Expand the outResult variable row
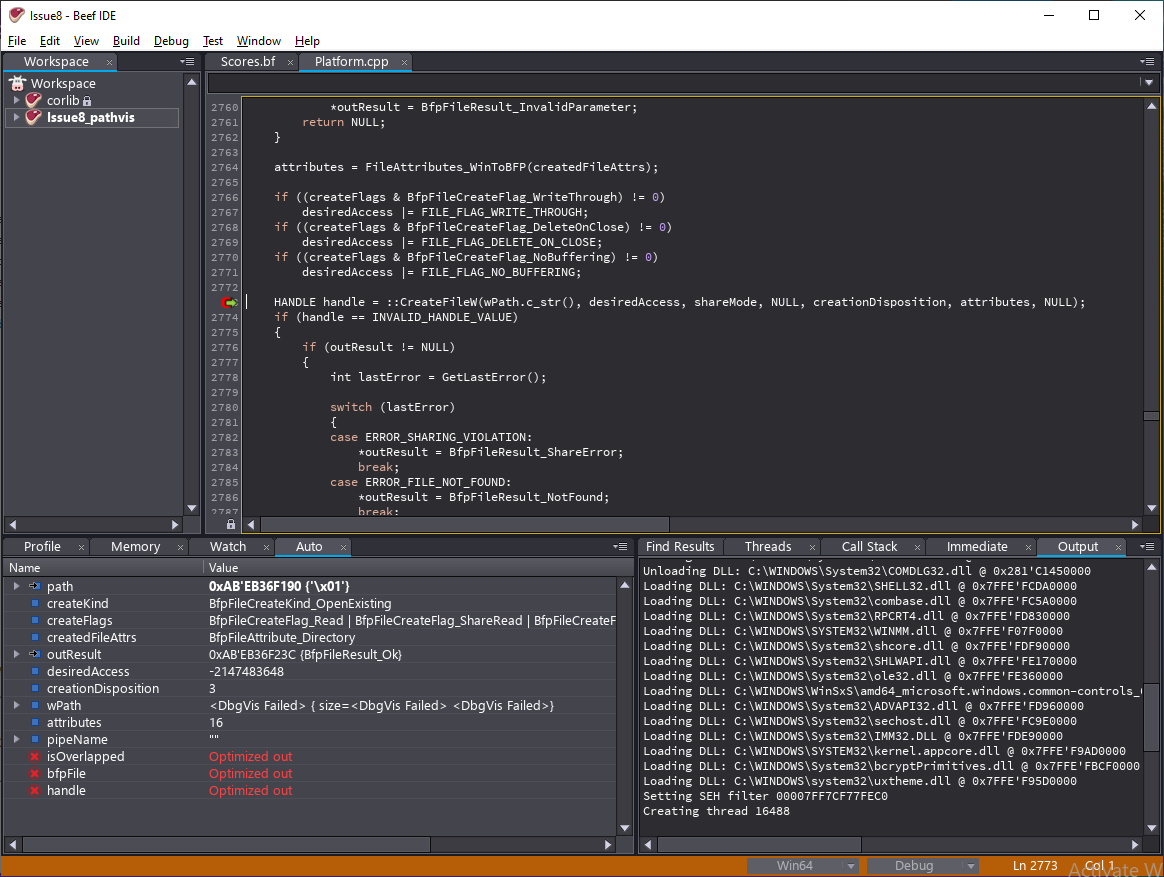Image resolution: width=1164 pixels, height=877 pixels. point(16,654)
